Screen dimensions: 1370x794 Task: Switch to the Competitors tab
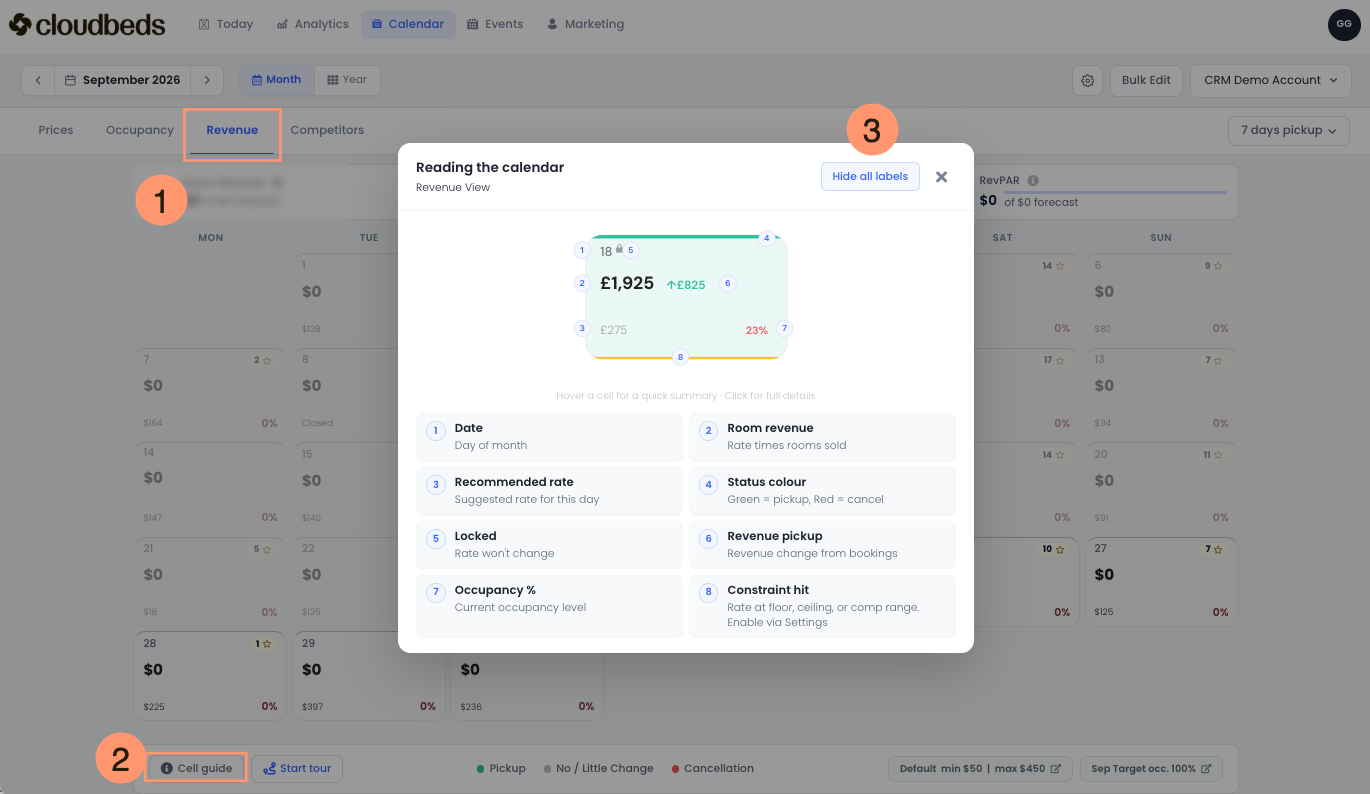coord(327,130)
